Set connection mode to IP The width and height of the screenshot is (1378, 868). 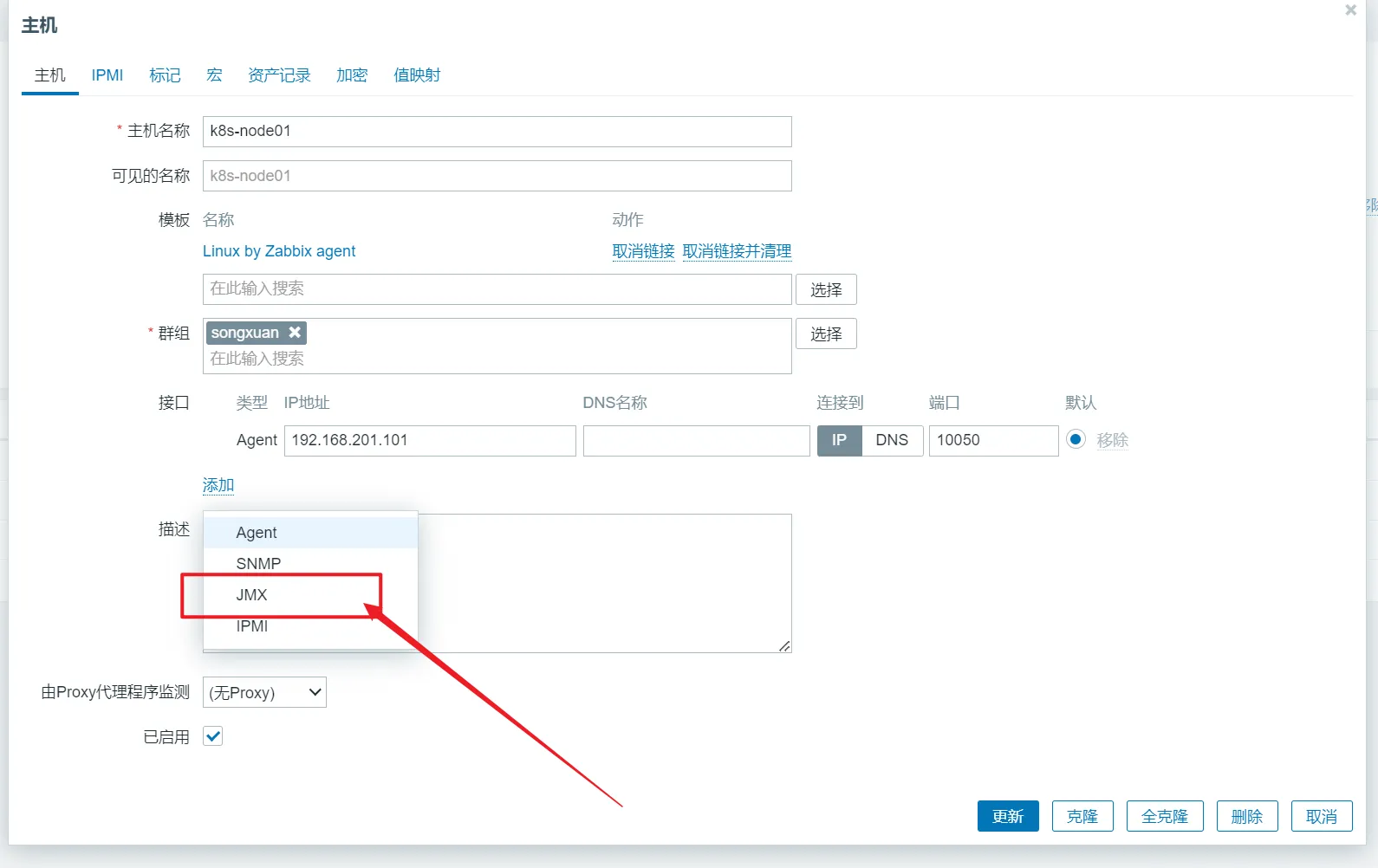pyautogui.click(x=839, y=440)
